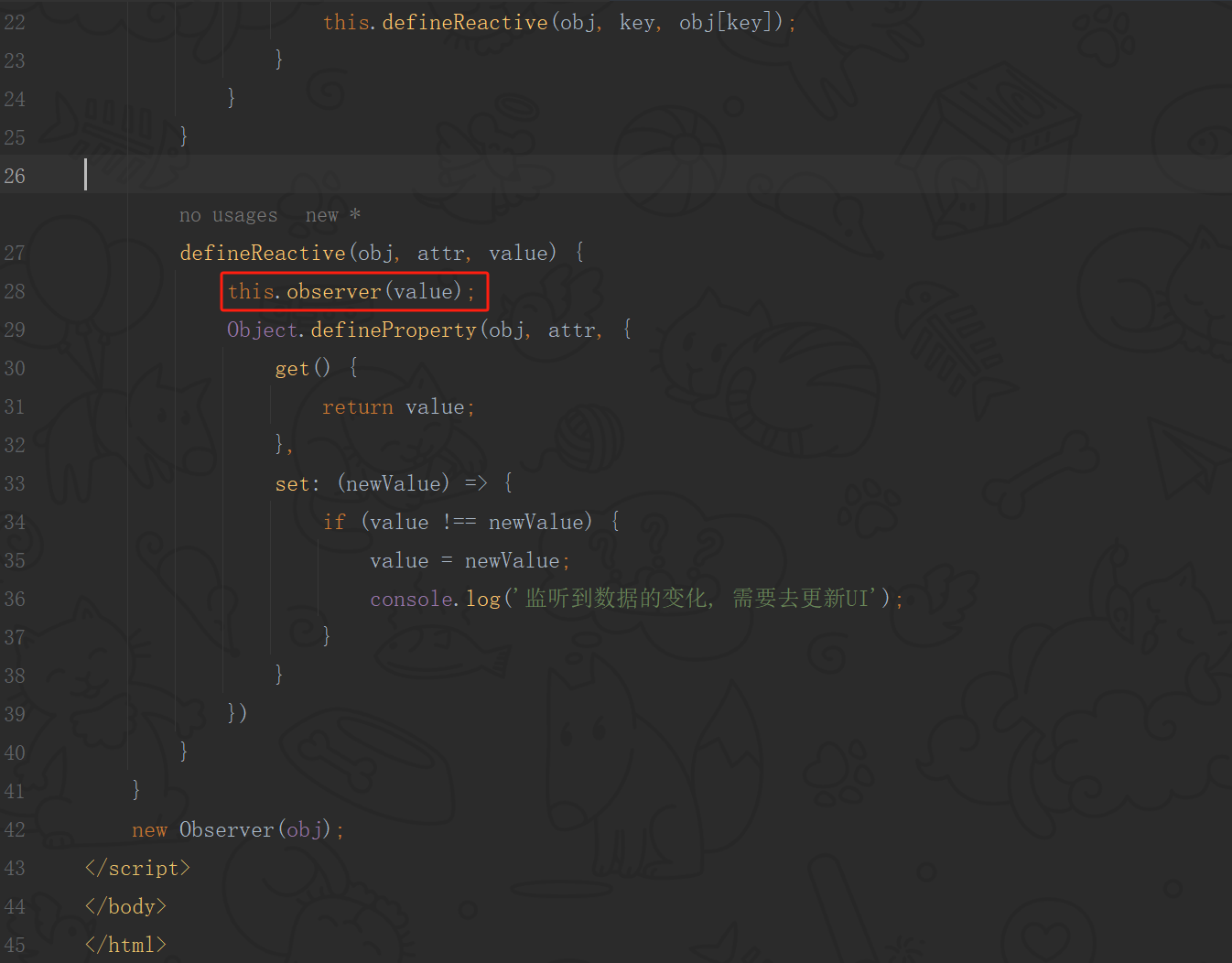The width and height of the screenshot is (1232, 963).
Task: Click the !== operator on line 34
Action: 459,522
